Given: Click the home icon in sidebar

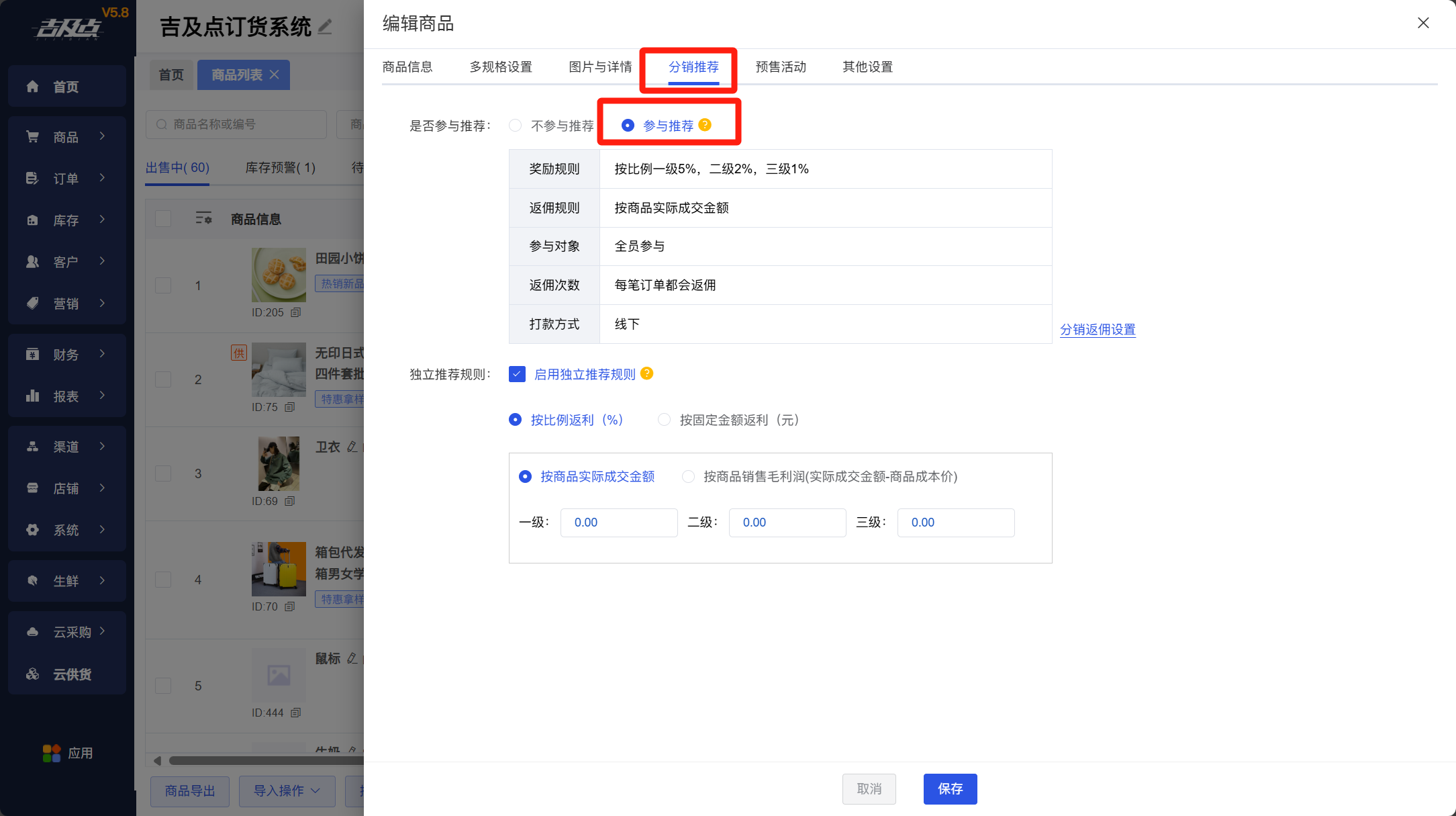Looking at the screenshot, I should [x=32, y=87].
